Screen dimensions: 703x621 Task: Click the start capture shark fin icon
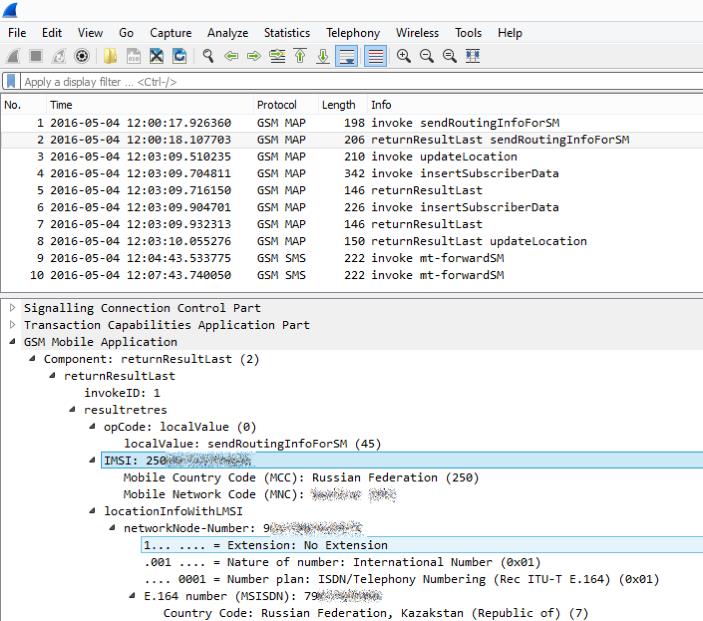point(15,57)
